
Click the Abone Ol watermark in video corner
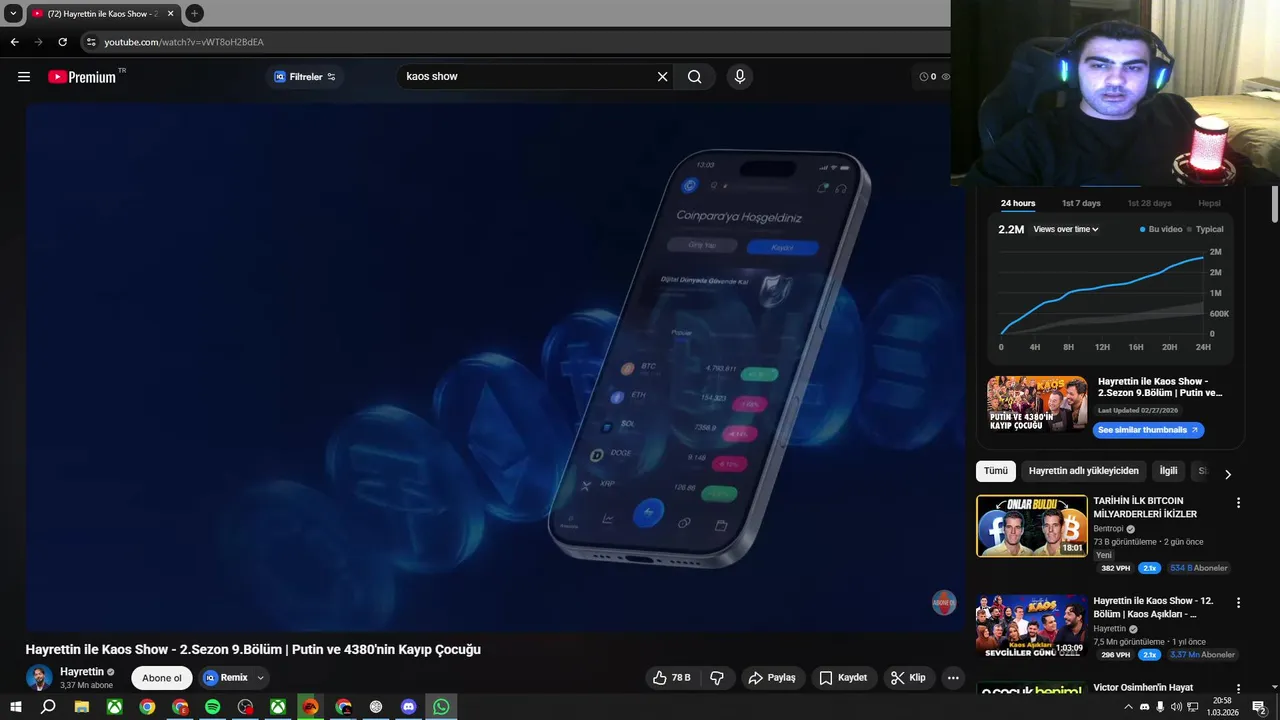(943, 603)
